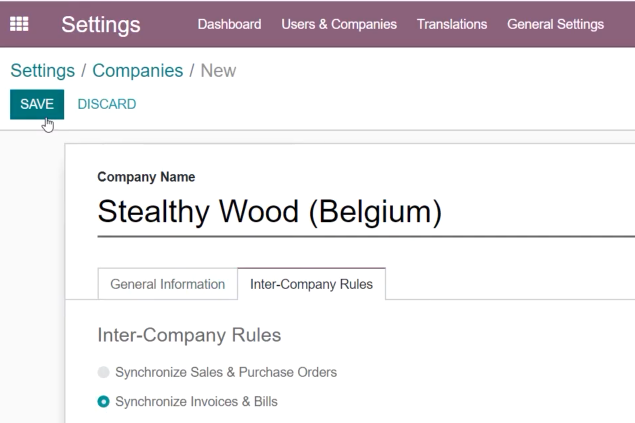Switch to the General Information tab
This screenshot has width=635, height=423.
[x=168, y=284]
